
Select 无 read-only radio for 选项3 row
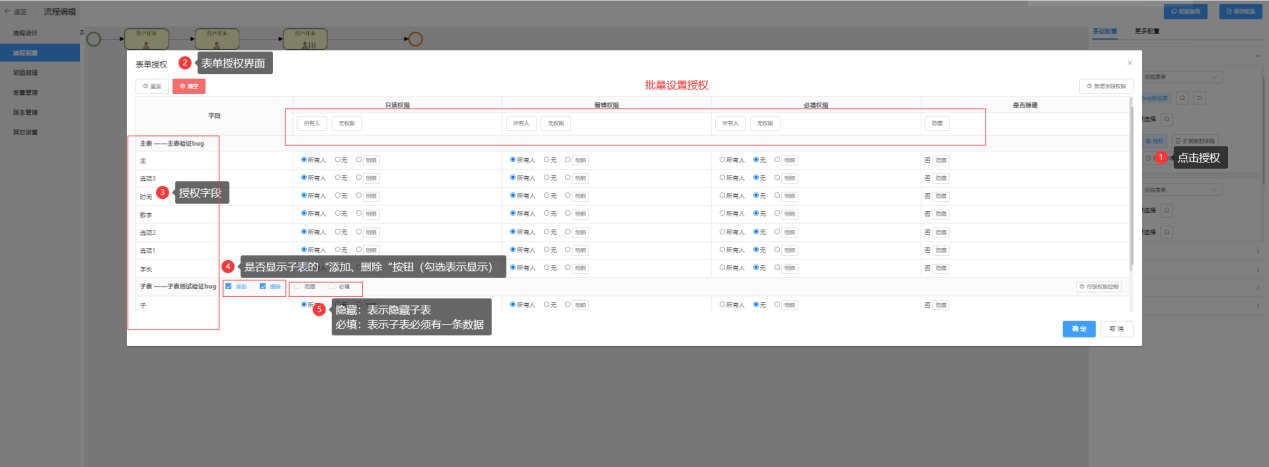pyautogui.click(x=338, y=177)
